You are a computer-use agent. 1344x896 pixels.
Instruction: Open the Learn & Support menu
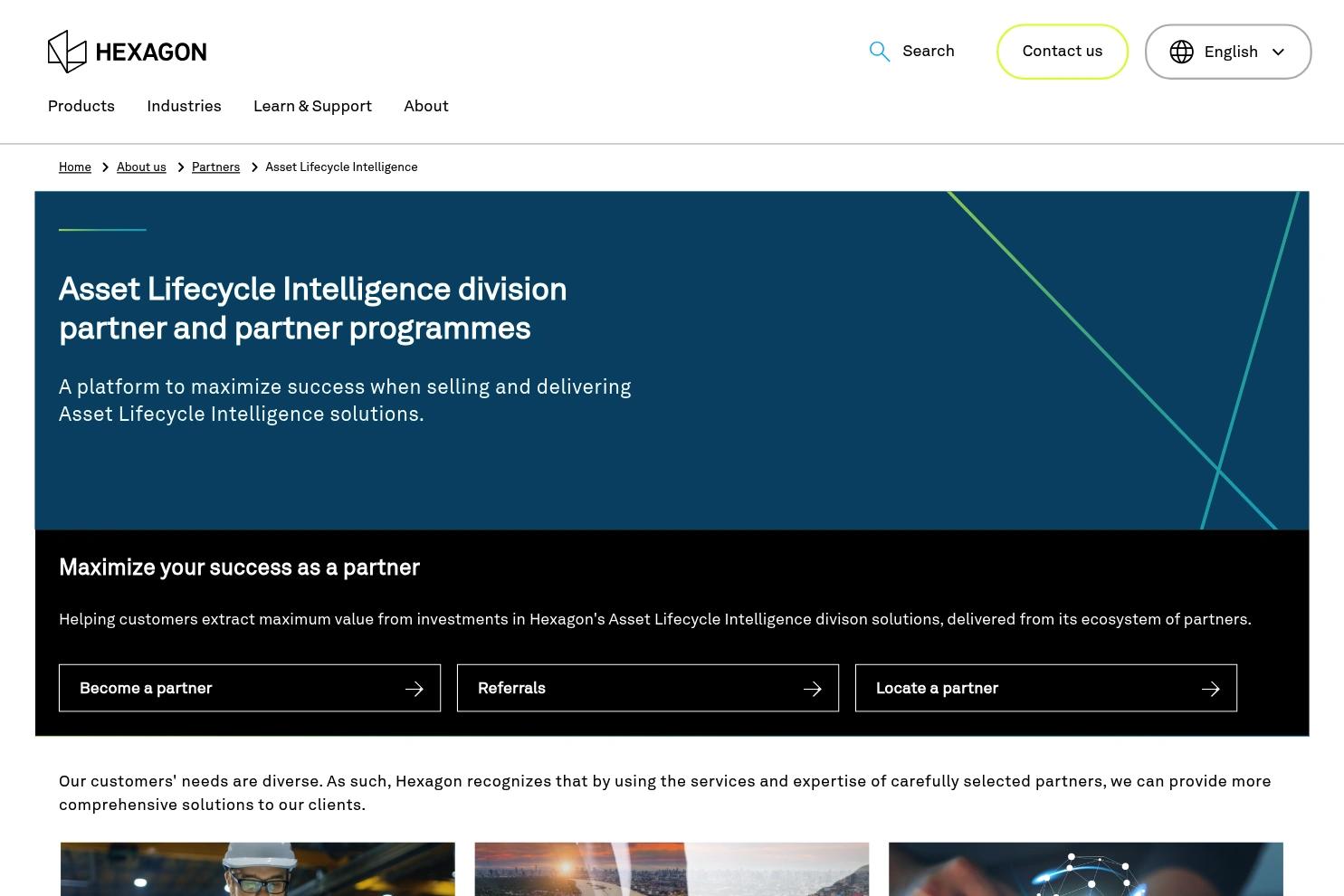tap(312, 107)
